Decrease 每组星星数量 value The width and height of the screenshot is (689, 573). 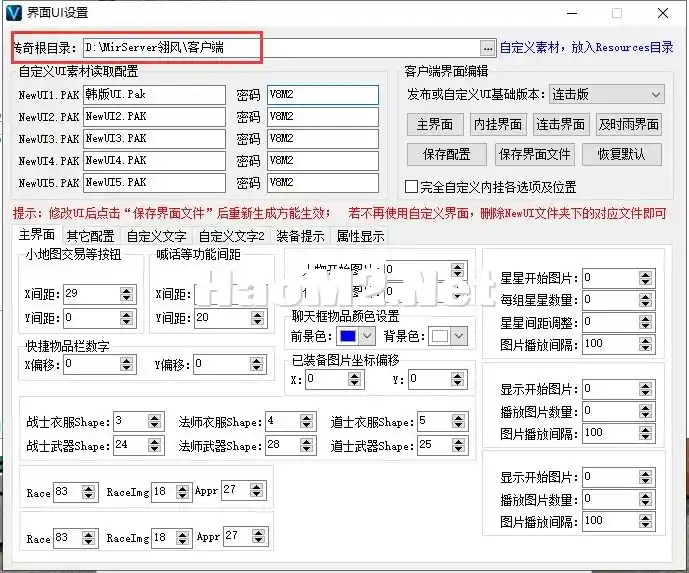coord(645,304)
